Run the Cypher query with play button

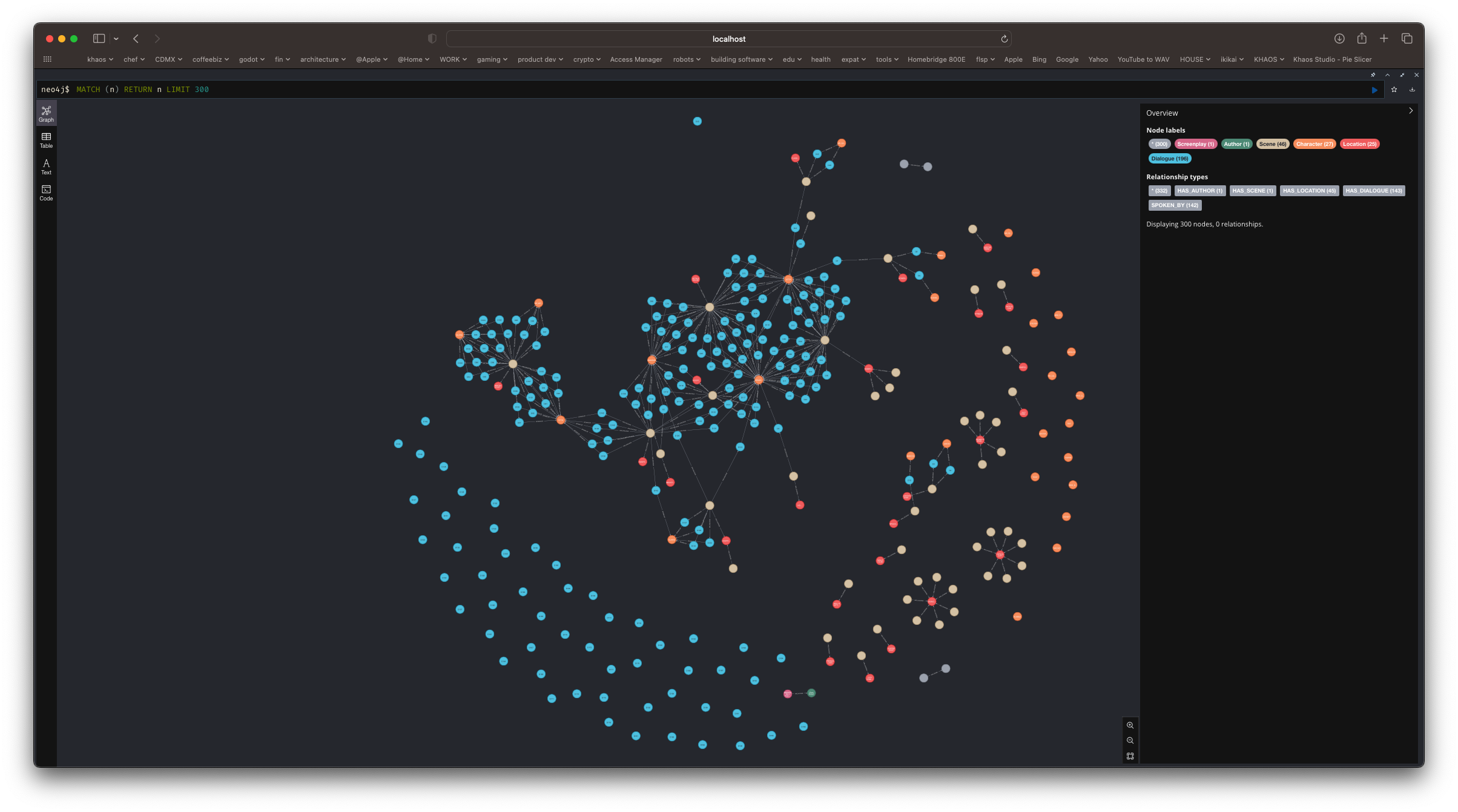[x=1374, y=90]
